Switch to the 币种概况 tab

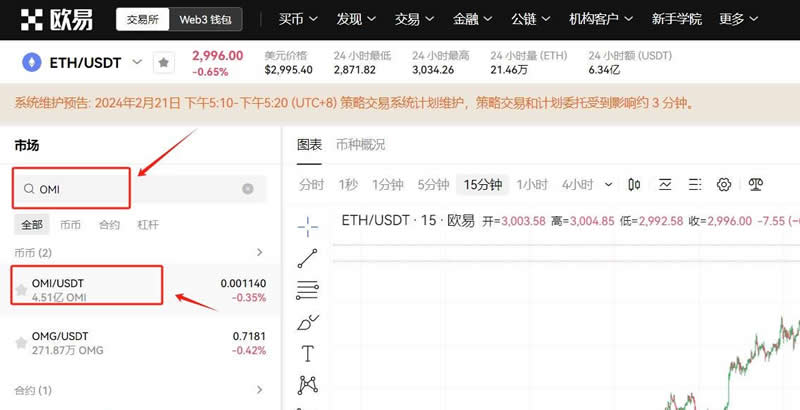tap(360, 145)
